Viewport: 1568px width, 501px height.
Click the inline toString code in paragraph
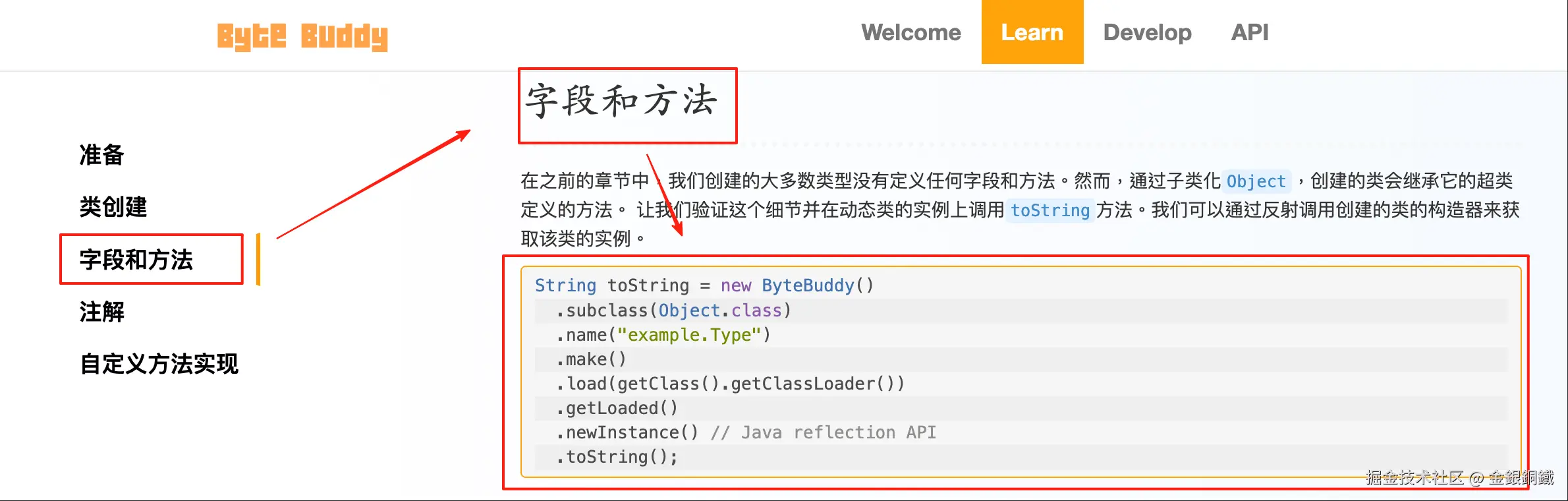click(1050, 210)
